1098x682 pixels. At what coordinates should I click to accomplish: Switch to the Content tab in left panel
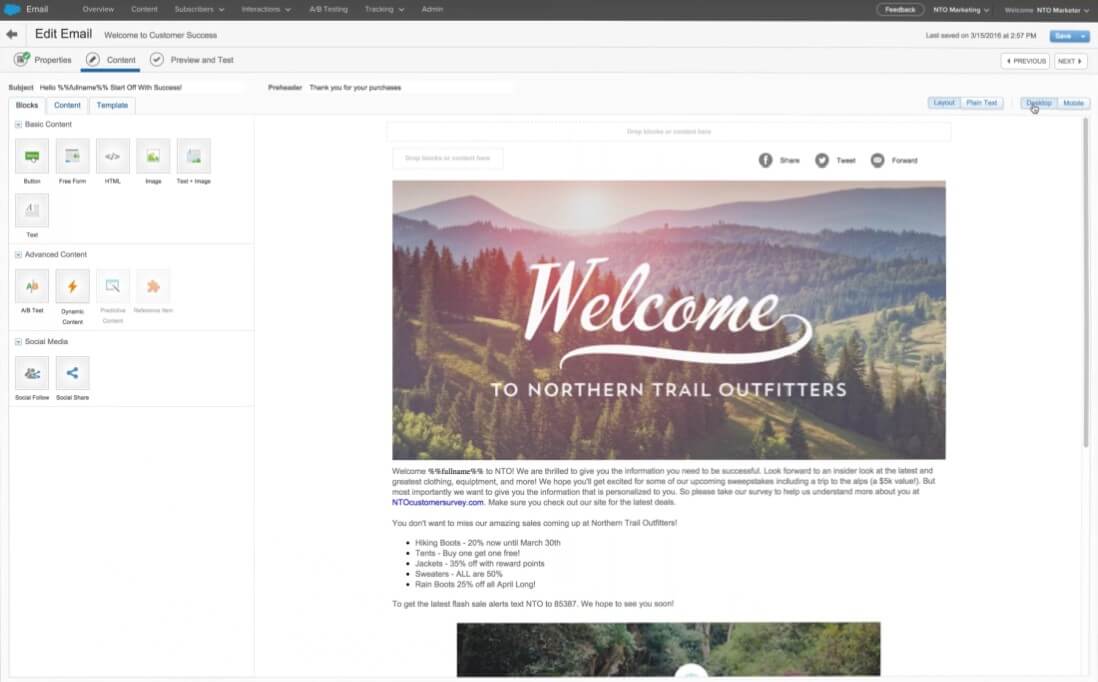click(67, 105)
